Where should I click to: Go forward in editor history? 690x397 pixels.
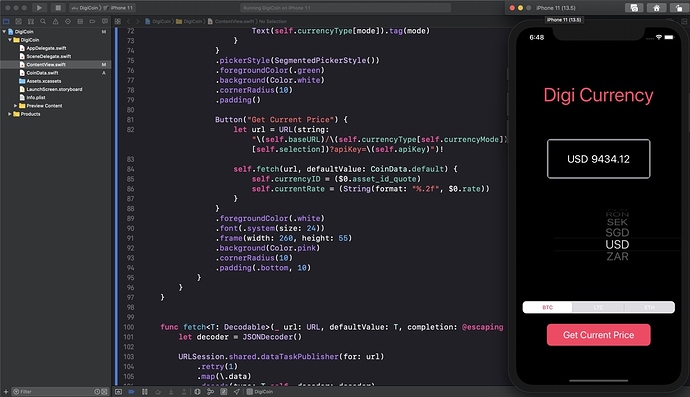(x=138, y=21)
